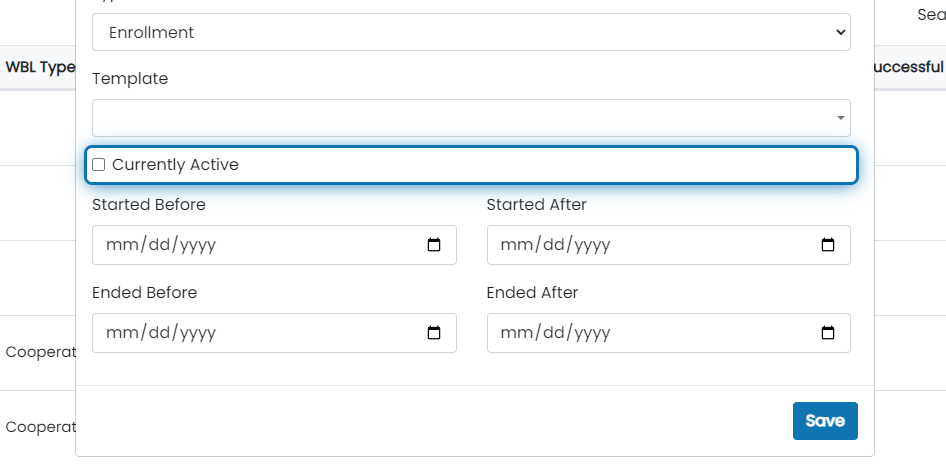The width and height of the screenshot is (946, 465).
Task: Select the year segment in Ended Before
Action: point(197,333)
